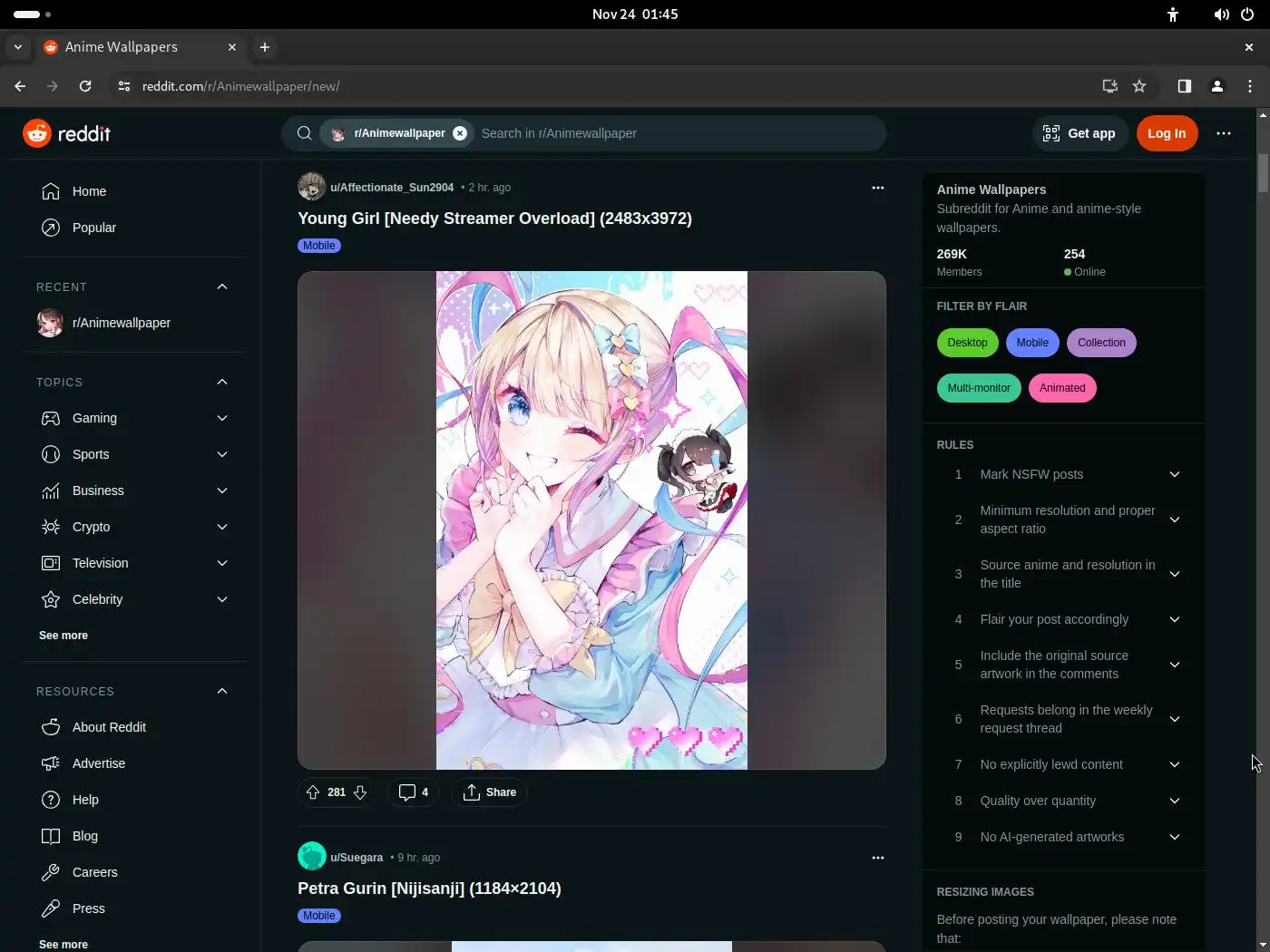Click the Reddit logo in the header

pyautogui.click(x=66, y=133)
